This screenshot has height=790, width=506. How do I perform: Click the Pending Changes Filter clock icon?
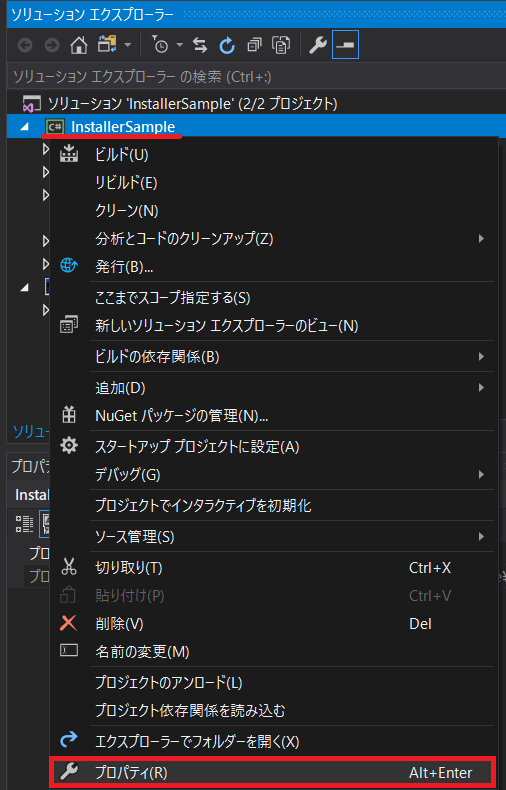click(160, 45)
